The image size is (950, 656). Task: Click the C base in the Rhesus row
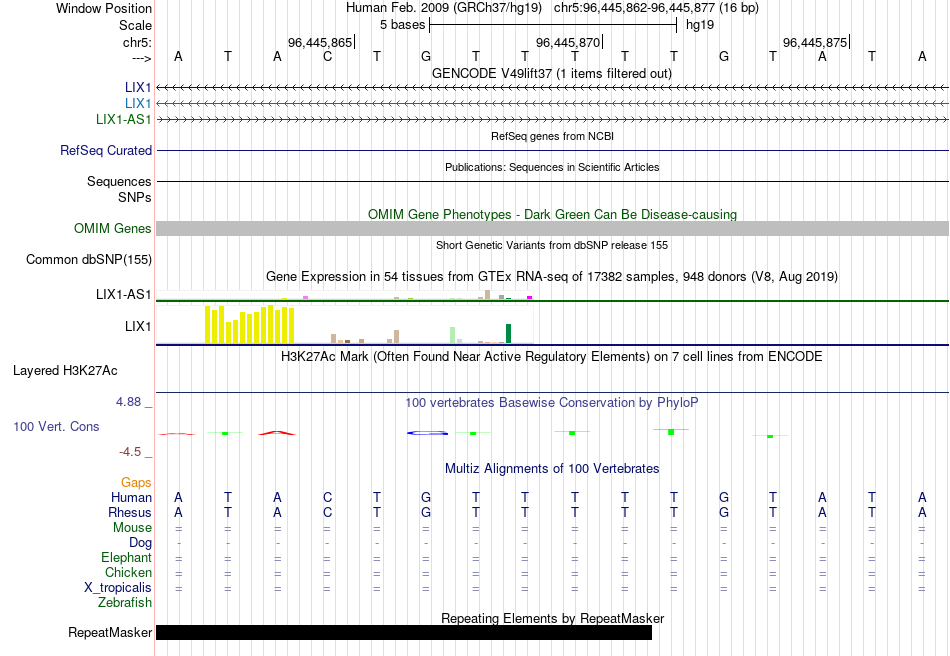pyautogui.click(x=327, y=512)
